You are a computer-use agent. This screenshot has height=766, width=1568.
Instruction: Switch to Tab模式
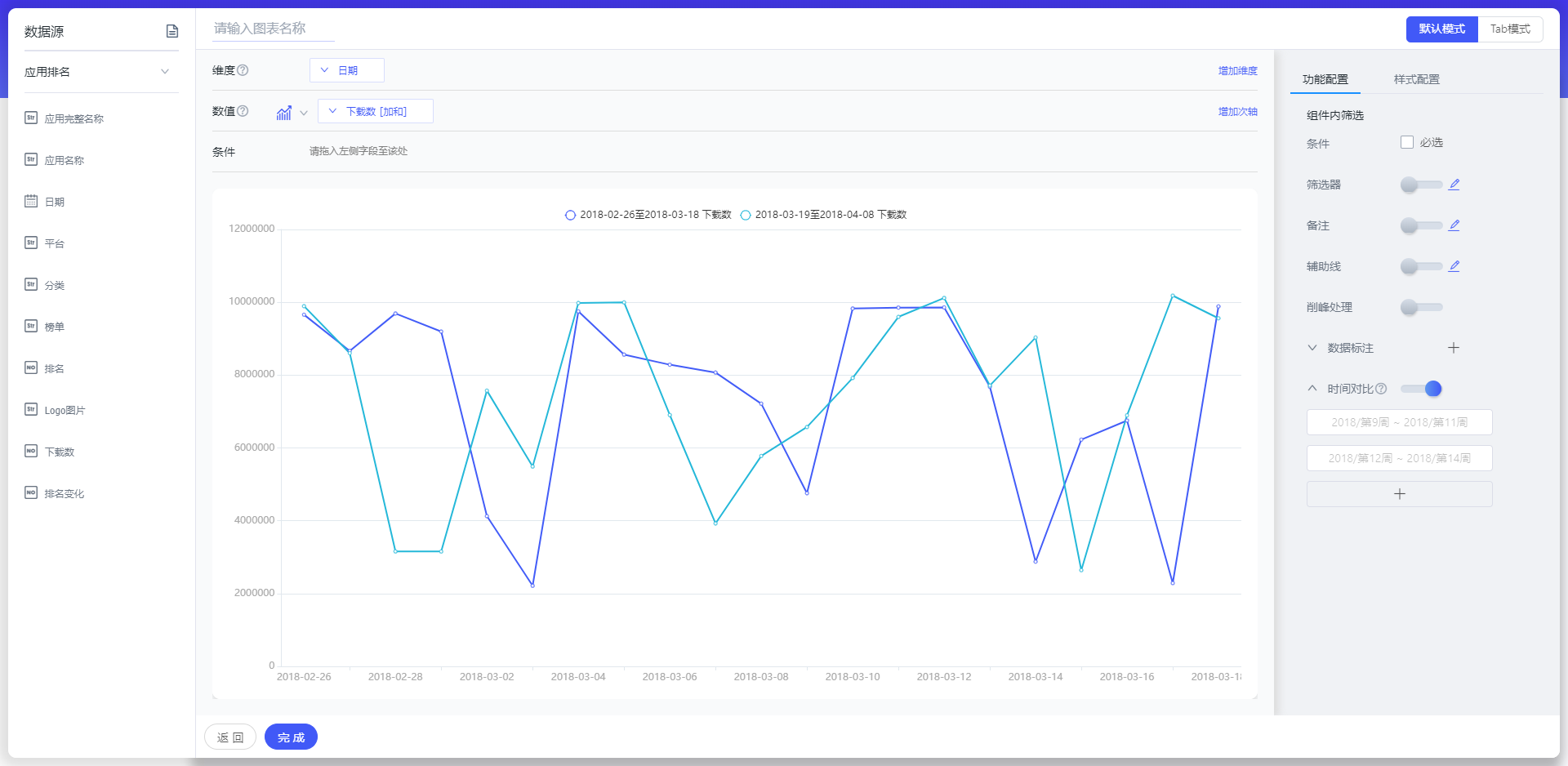(x=1510, y=29)
